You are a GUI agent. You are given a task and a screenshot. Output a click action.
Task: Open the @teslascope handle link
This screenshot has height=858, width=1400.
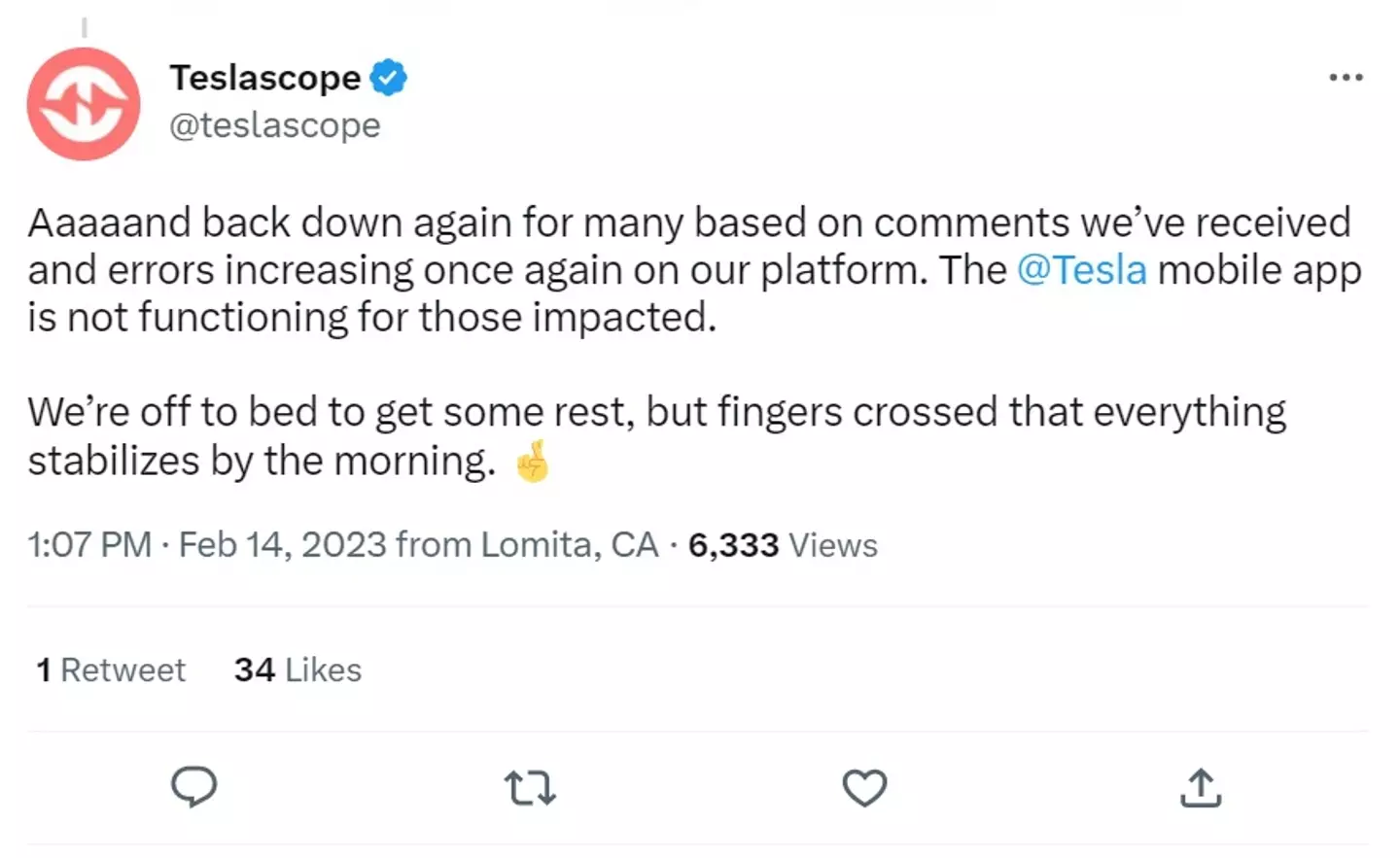pyautogui.click(x=275, y=125)
